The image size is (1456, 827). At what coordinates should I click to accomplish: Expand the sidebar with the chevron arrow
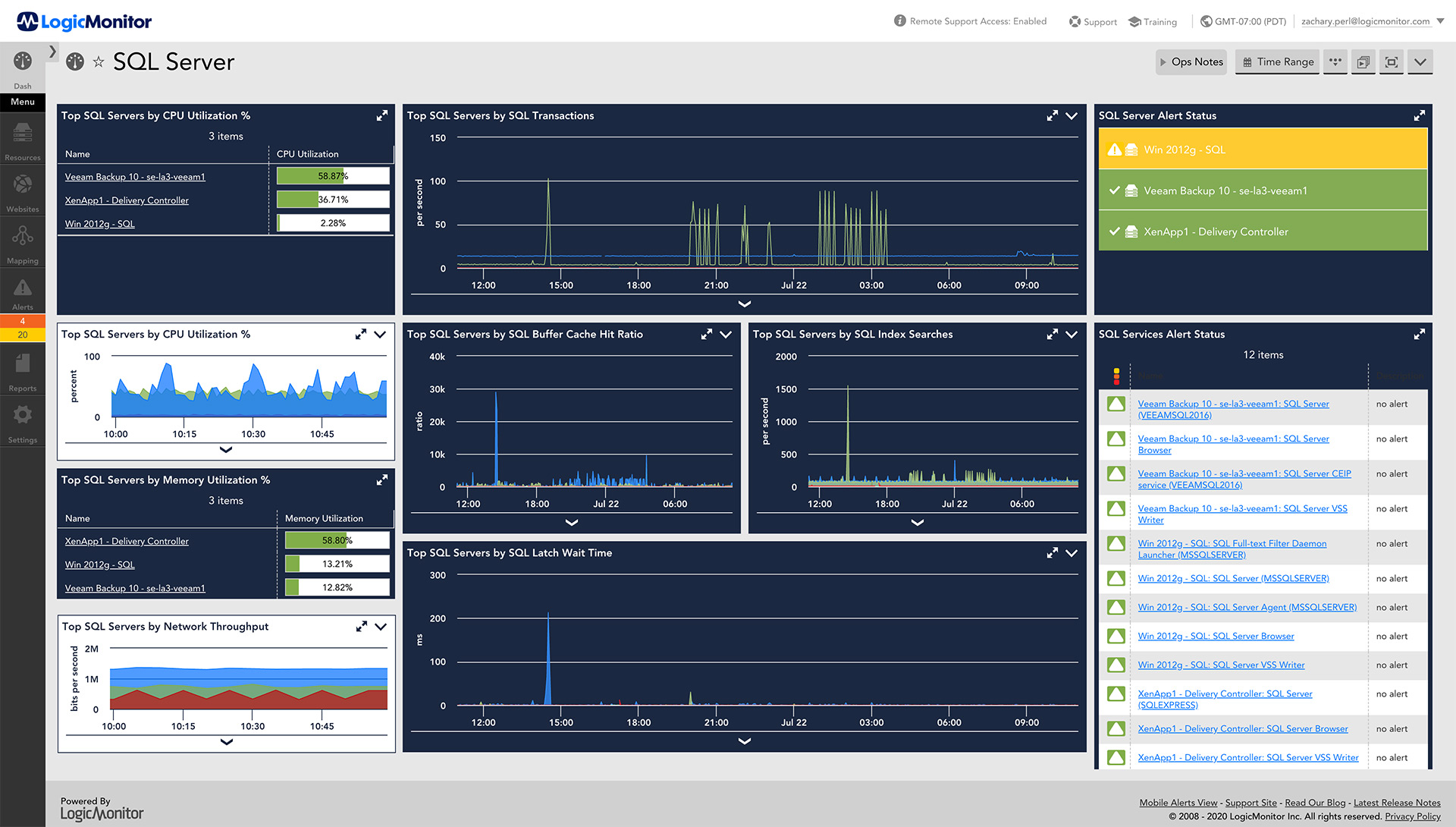pos(52,52)
